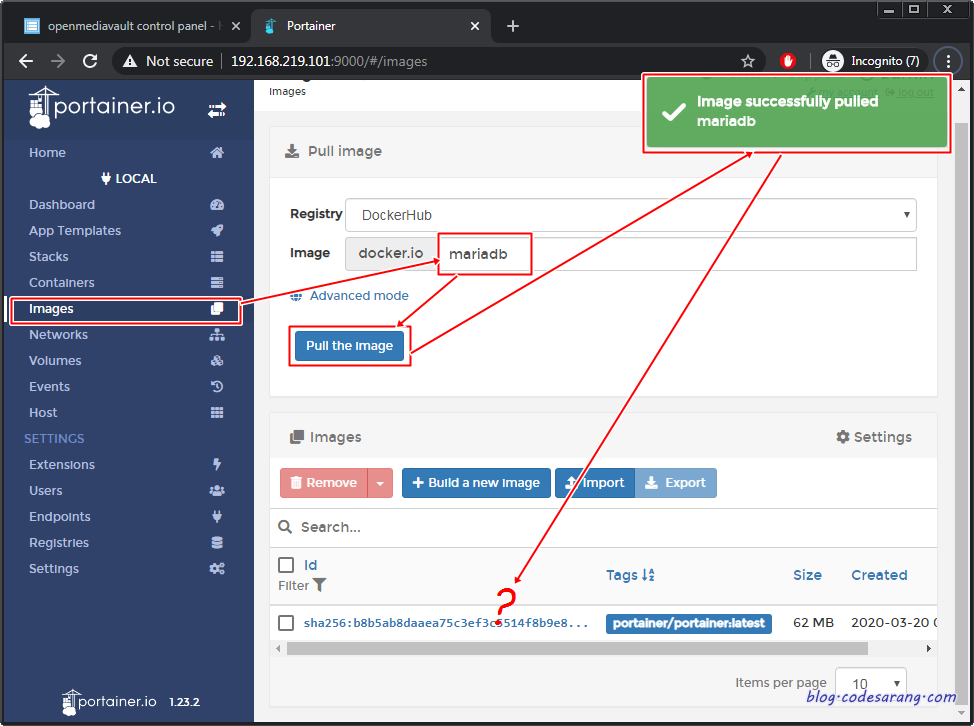Viewport: 974px width, 726px height.
Task: Click the Tags sort order icon
Action: [x=648, y=575]
